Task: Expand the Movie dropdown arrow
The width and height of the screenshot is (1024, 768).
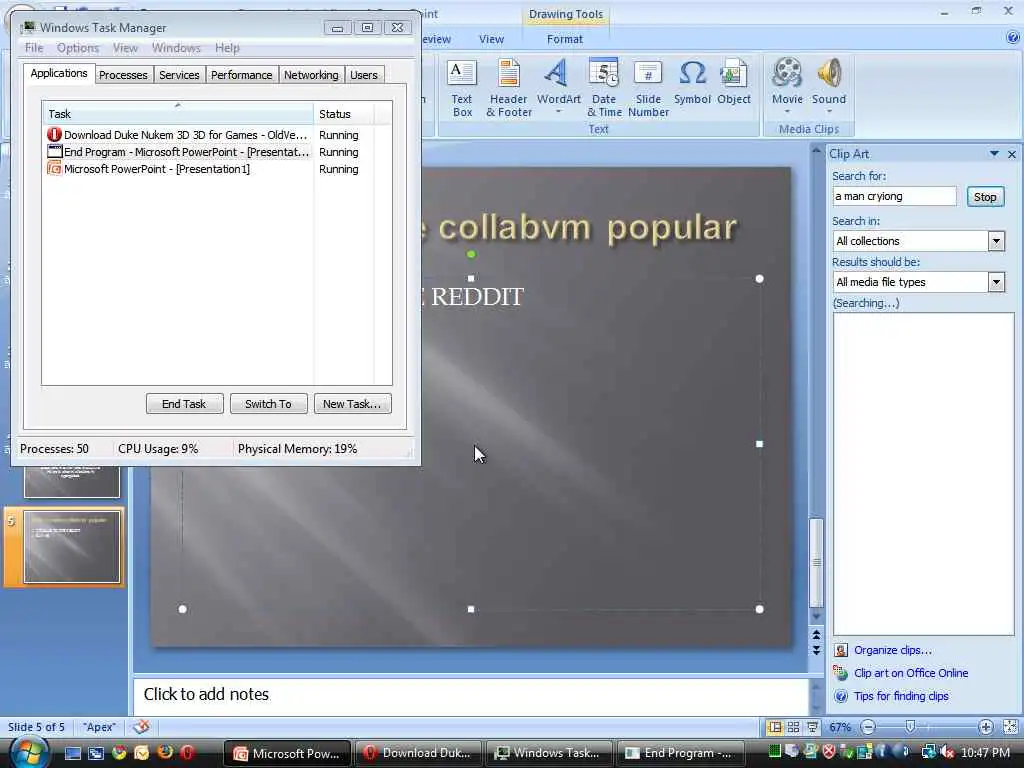Action: [x=787, y=112]
